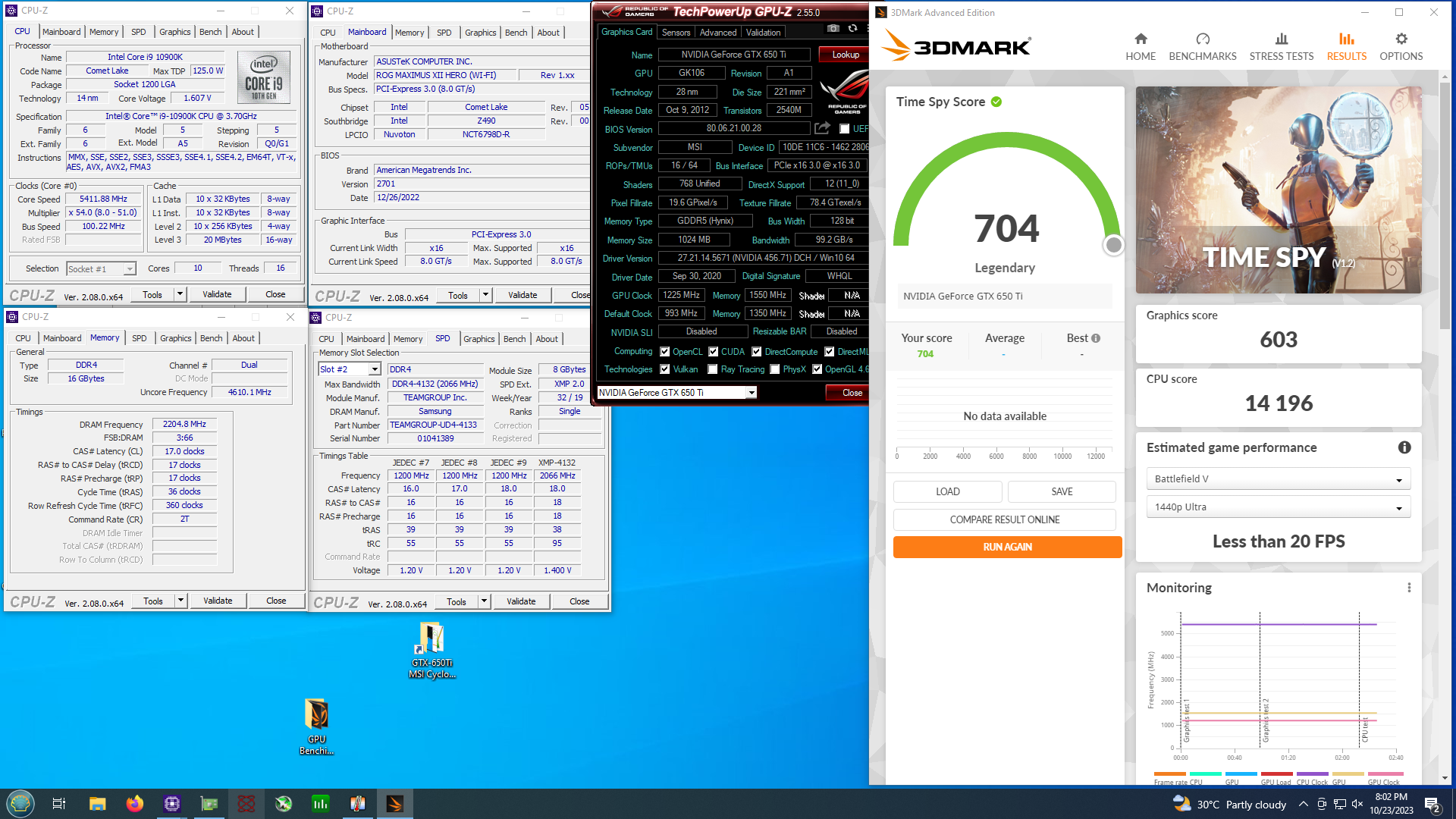Toggle the CUDA checkbox in GPU-Z

[713, 352]
